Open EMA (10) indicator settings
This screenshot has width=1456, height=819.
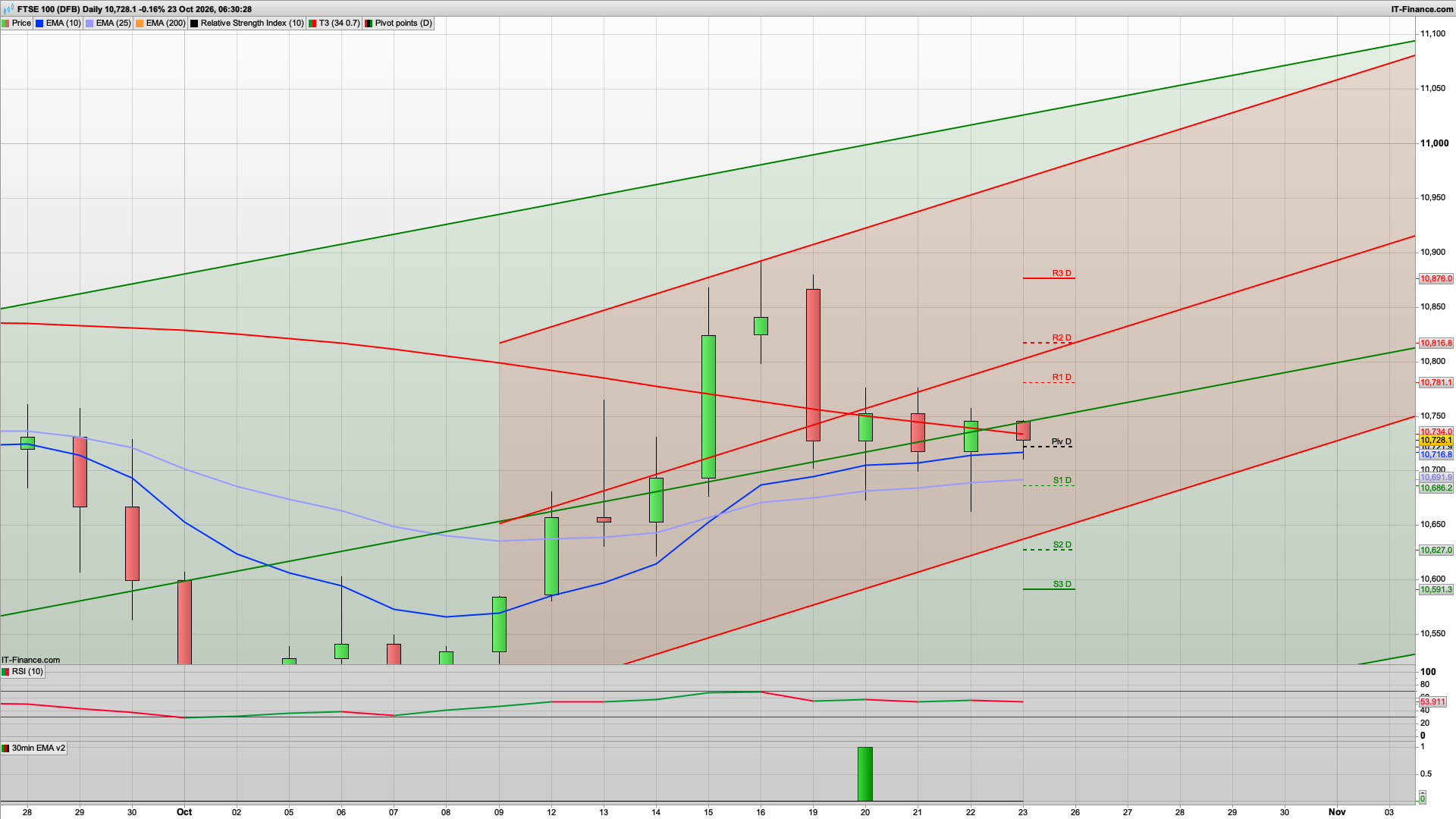(58, 24)
